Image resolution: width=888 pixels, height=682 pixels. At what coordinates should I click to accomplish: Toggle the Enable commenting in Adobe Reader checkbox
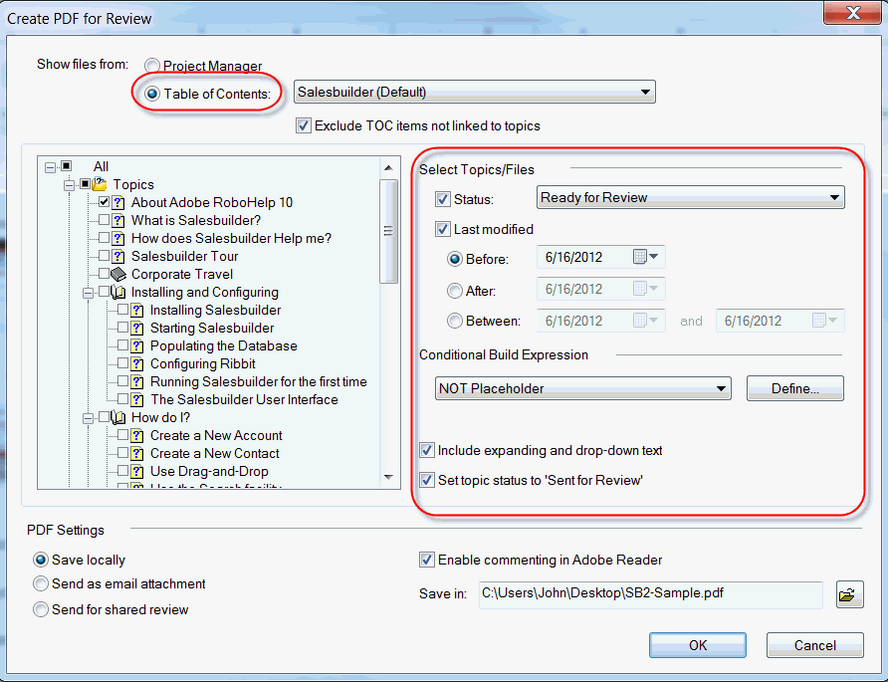(427, 560)
